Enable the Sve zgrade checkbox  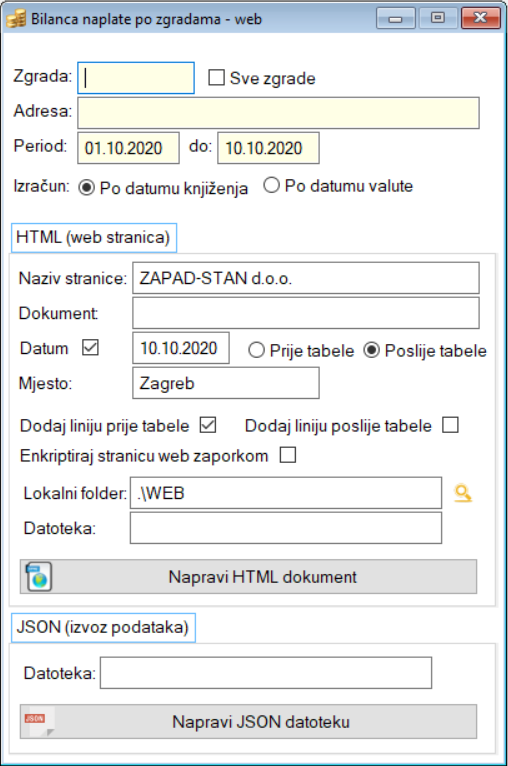point(216,78)
